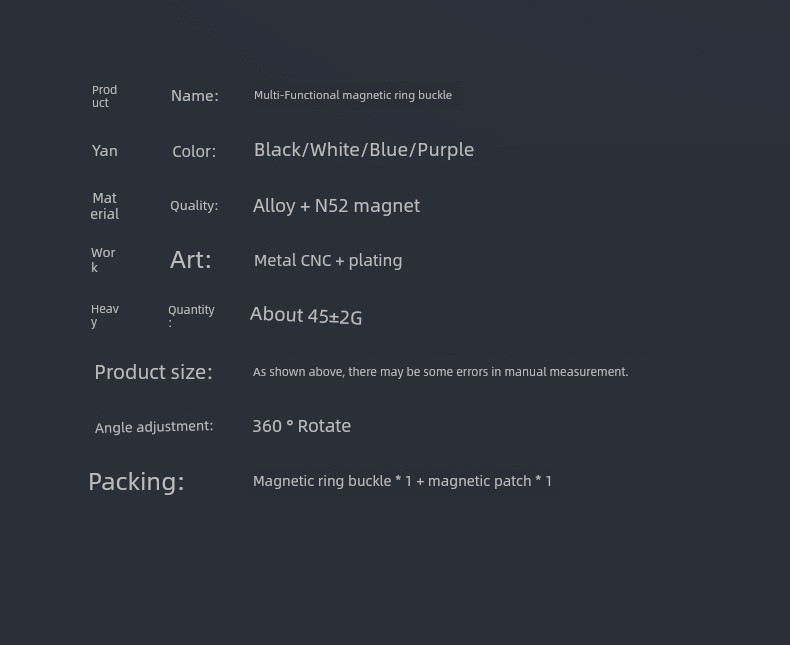Viewport: 790px width, 645px height.
Task: Click the 'Product size:' label
Action: tap(154, 372)
